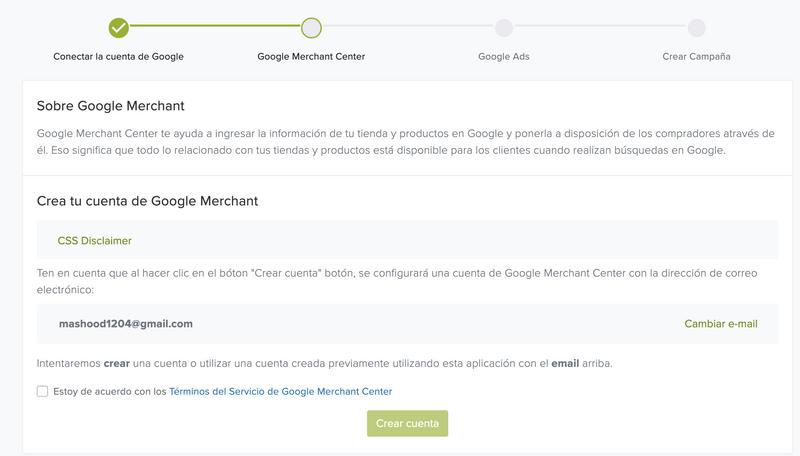Click the Crear cuenta button

click(407, 423)
